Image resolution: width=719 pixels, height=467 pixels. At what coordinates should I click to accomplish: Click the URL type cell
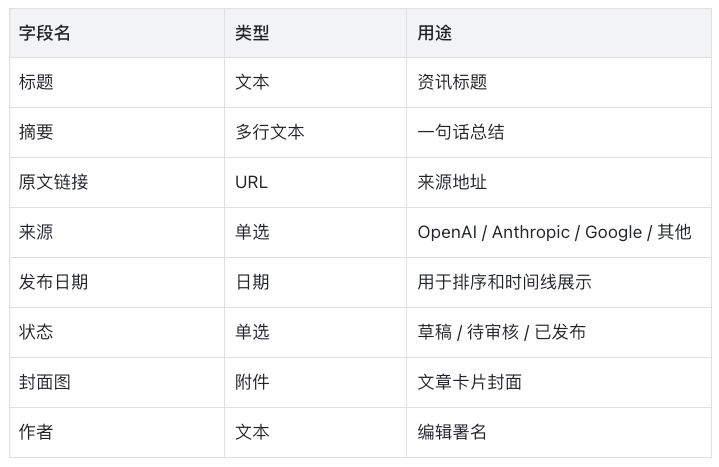pyautogui.click(x=315, y=183)
